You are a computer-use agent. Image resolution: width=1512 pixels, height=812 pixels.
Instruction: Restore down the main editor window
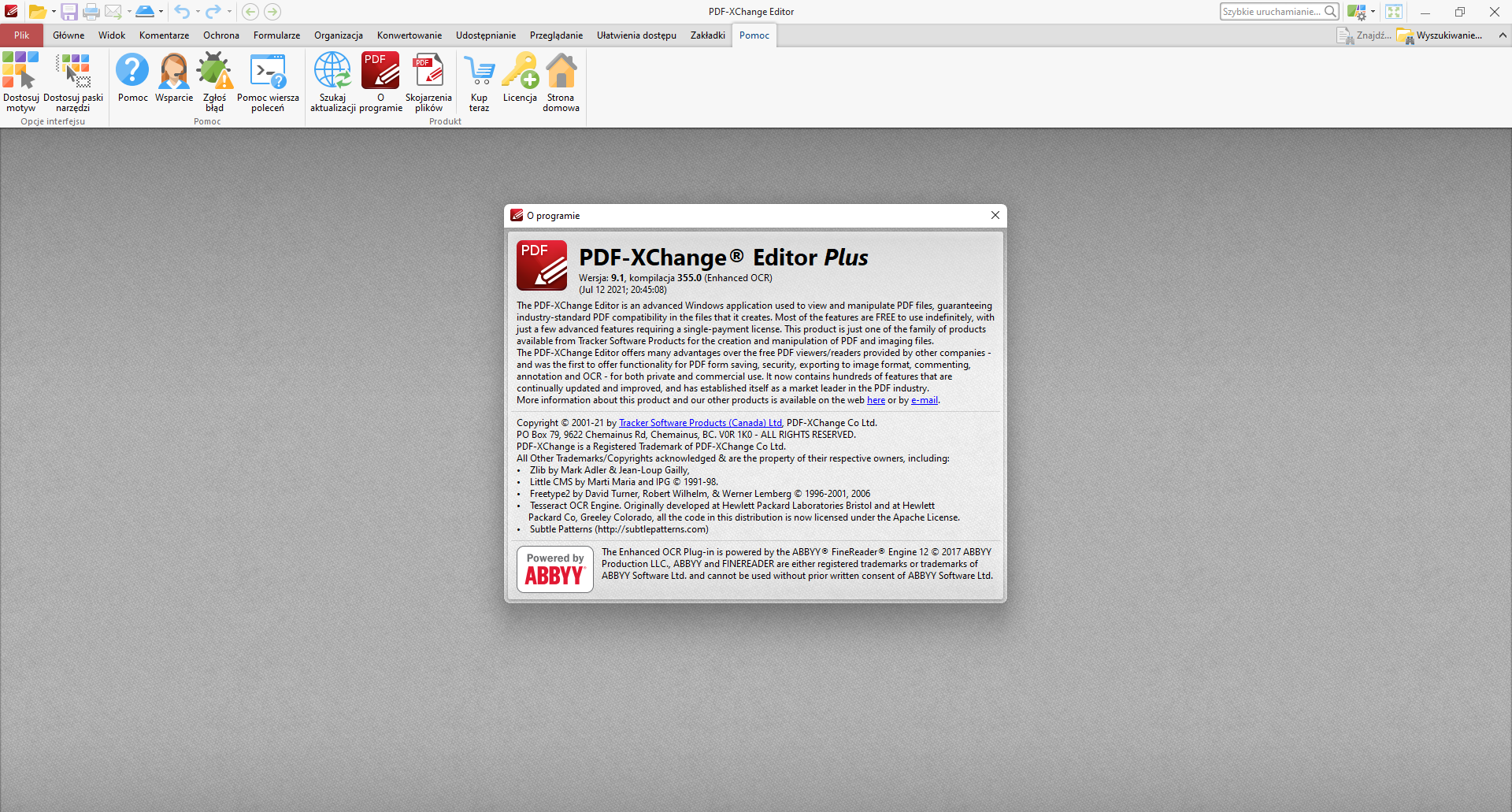click(1459, 12)
